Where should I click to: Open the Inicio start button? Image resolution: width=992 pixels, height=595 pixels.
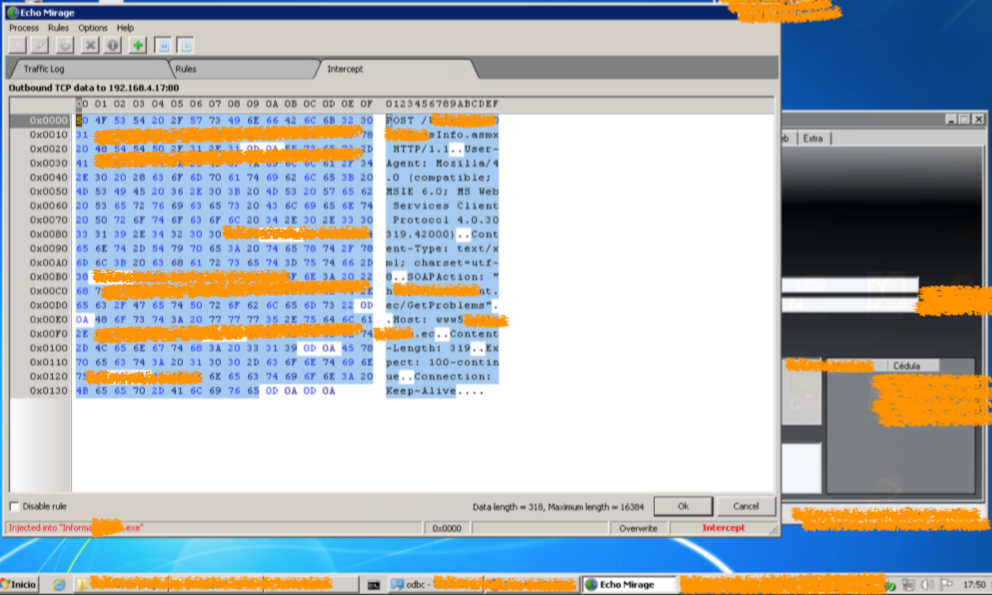click(20, 584)
